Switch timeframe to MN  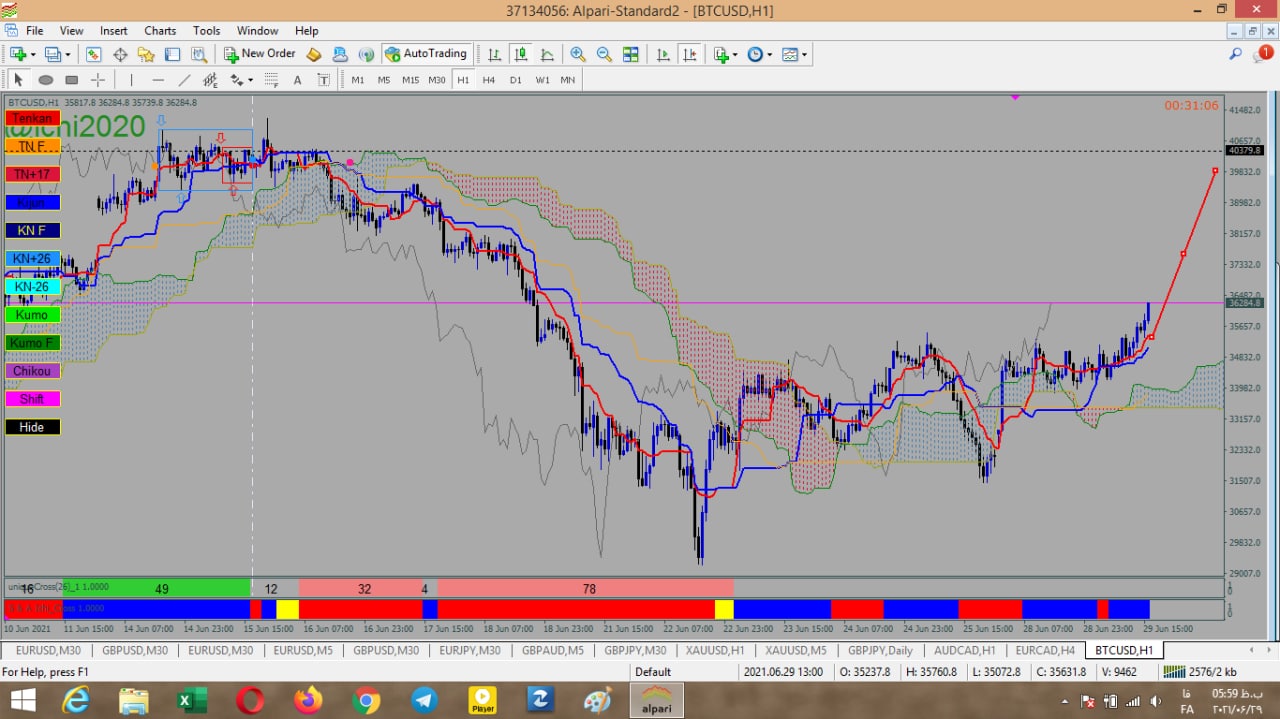coord(568,80)
